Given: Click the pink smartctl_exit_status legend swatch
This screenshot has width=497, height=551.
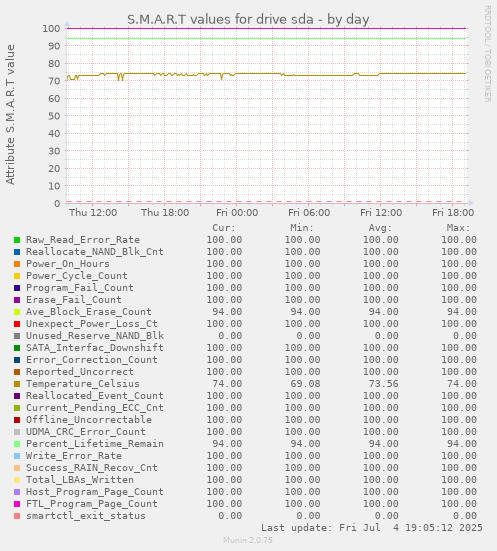Looking at the screenshot, I should tap(17, 516).
